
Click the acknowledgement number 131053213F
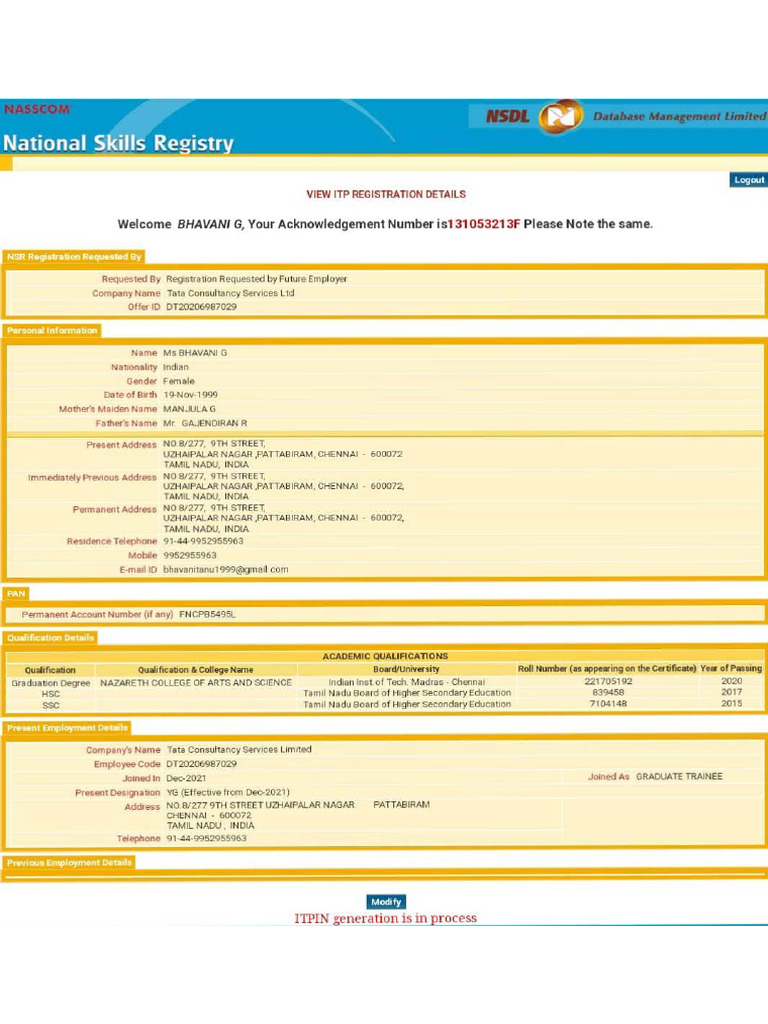[x=484, y=223]
